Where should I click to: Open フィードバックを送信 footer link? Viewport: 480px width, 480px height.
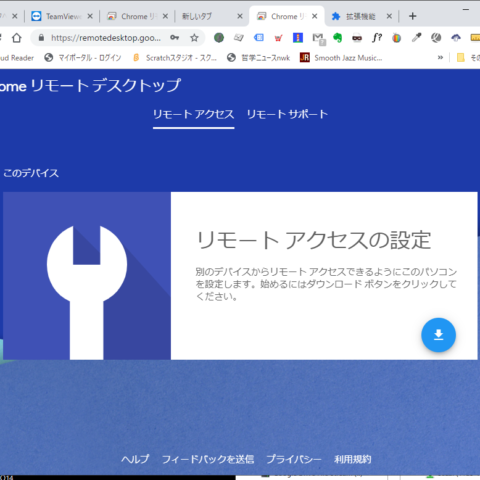(x=208, y=459)
